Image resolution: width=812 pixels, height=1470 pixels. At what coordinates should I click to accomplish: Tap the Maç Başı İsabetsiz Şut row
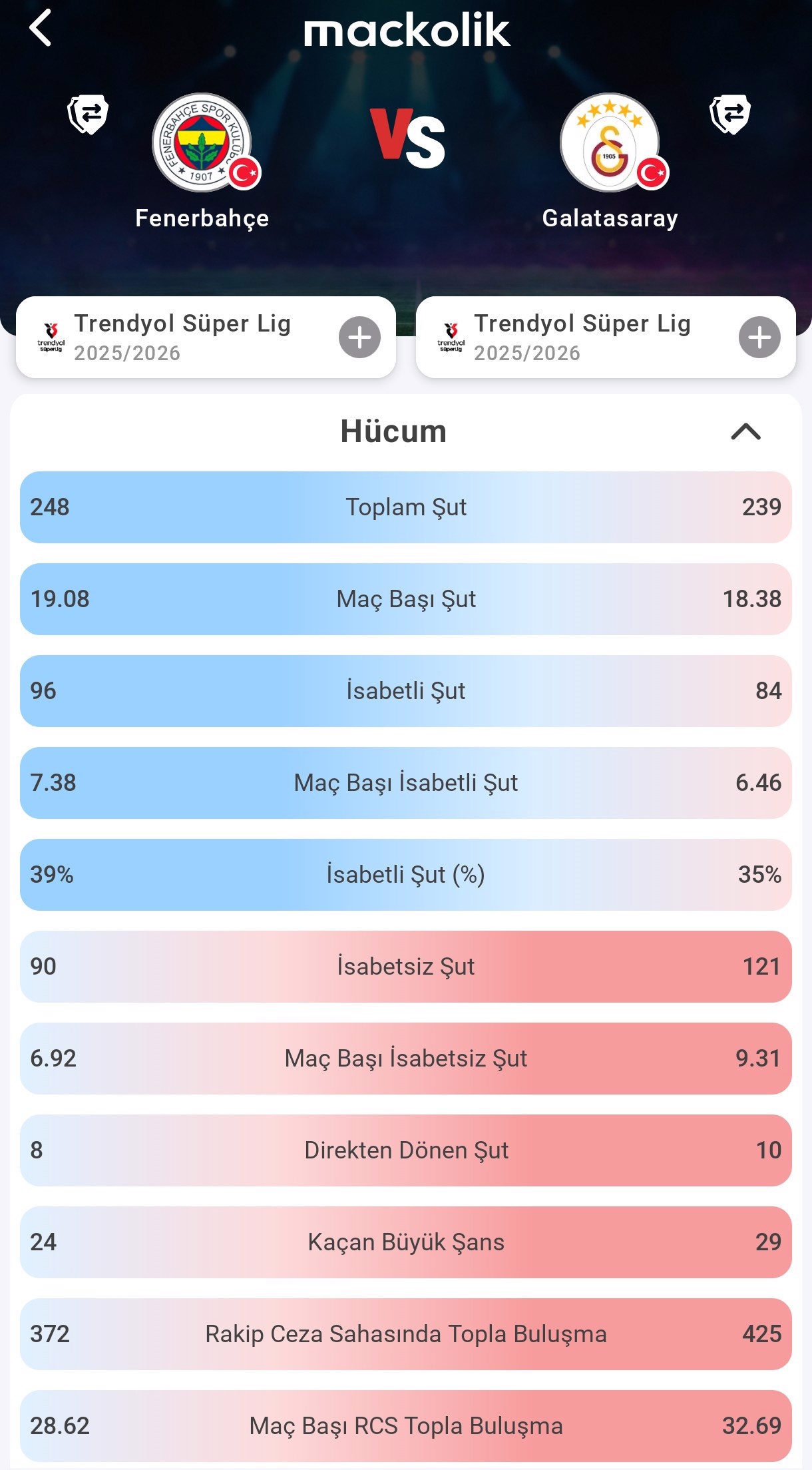(x=406, y=1059)
